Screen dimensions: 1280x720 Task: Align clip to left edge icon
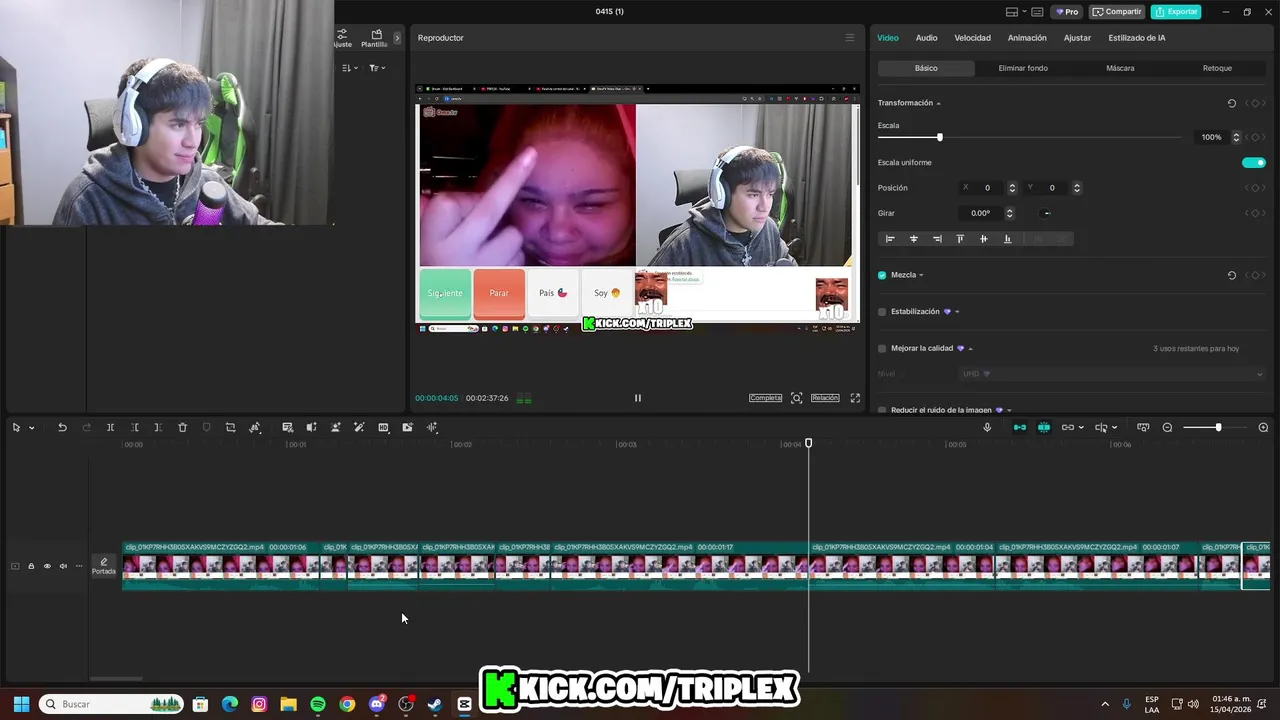(x=890, y=239)
